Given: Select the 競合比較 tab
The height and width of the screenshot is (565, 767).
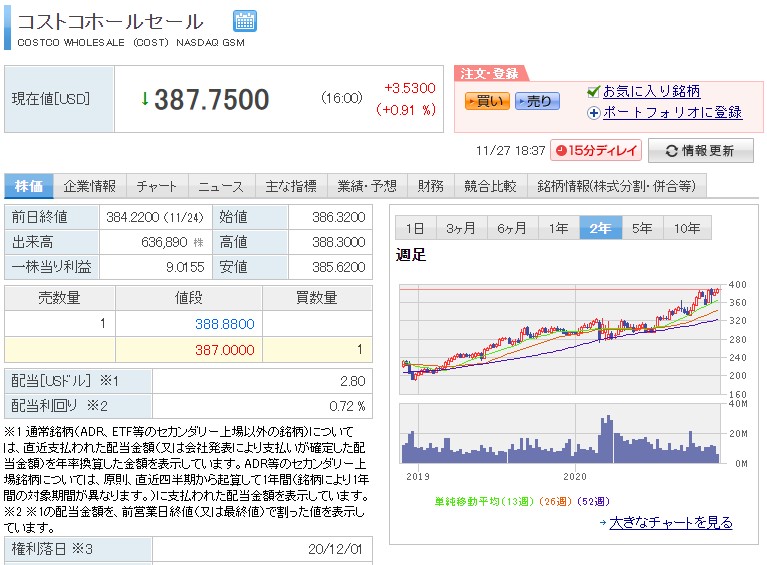Looking at the screenshot, I should 491,186.
